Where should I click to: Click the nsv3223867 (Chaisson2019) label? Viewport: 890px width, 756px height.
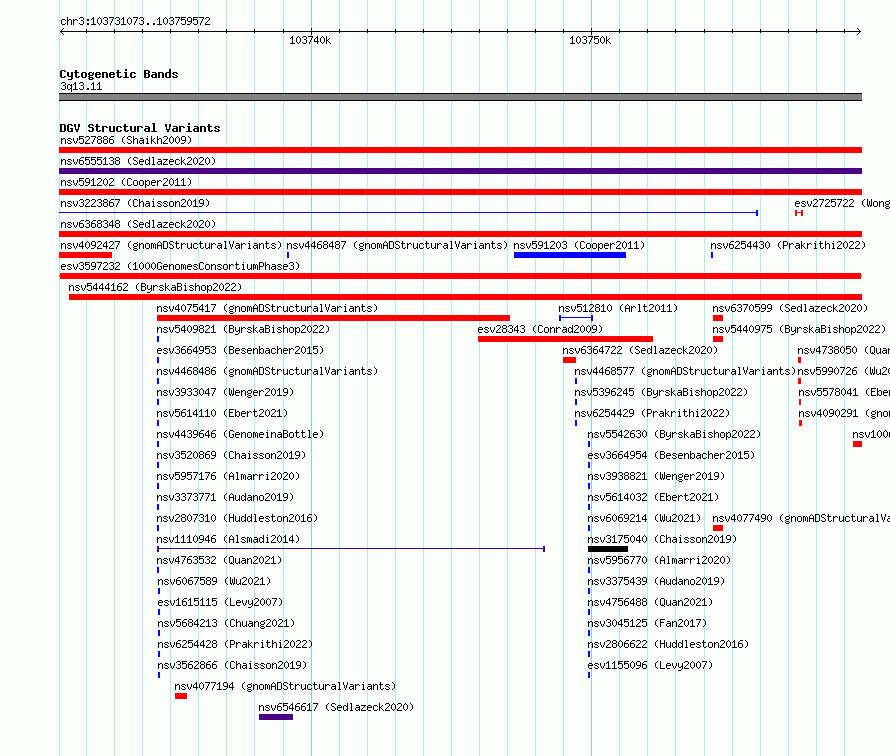coord(135,203)
